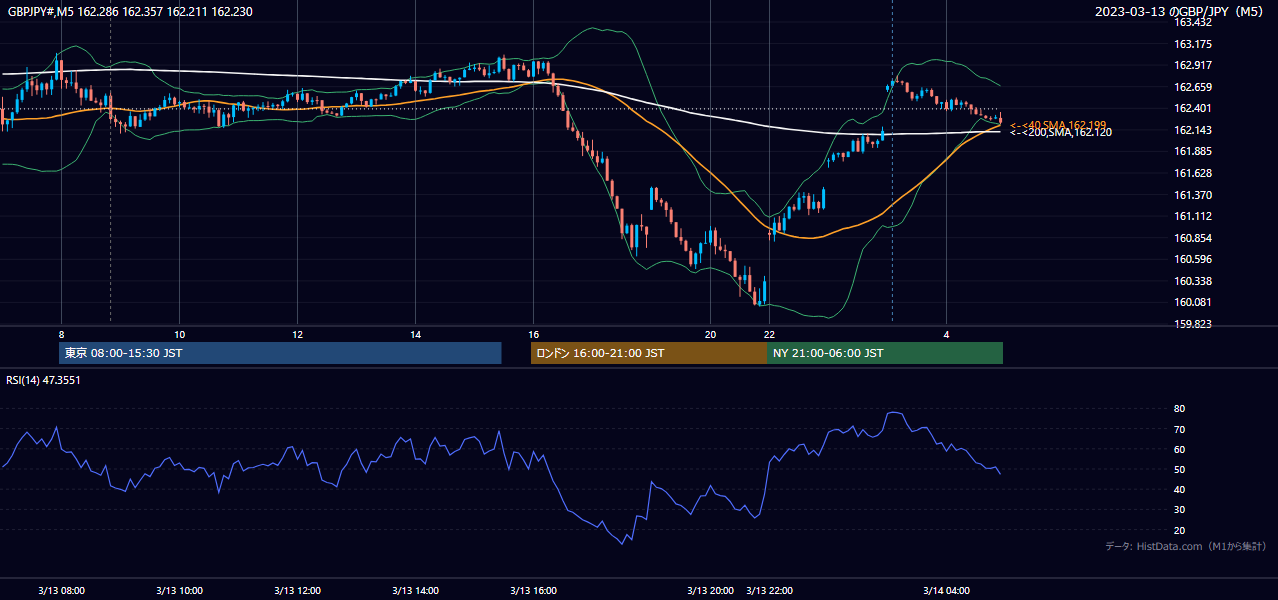Click the 3/13 16:00 date label
This screenshot has height=600, width=1278.
click(533, 590)
